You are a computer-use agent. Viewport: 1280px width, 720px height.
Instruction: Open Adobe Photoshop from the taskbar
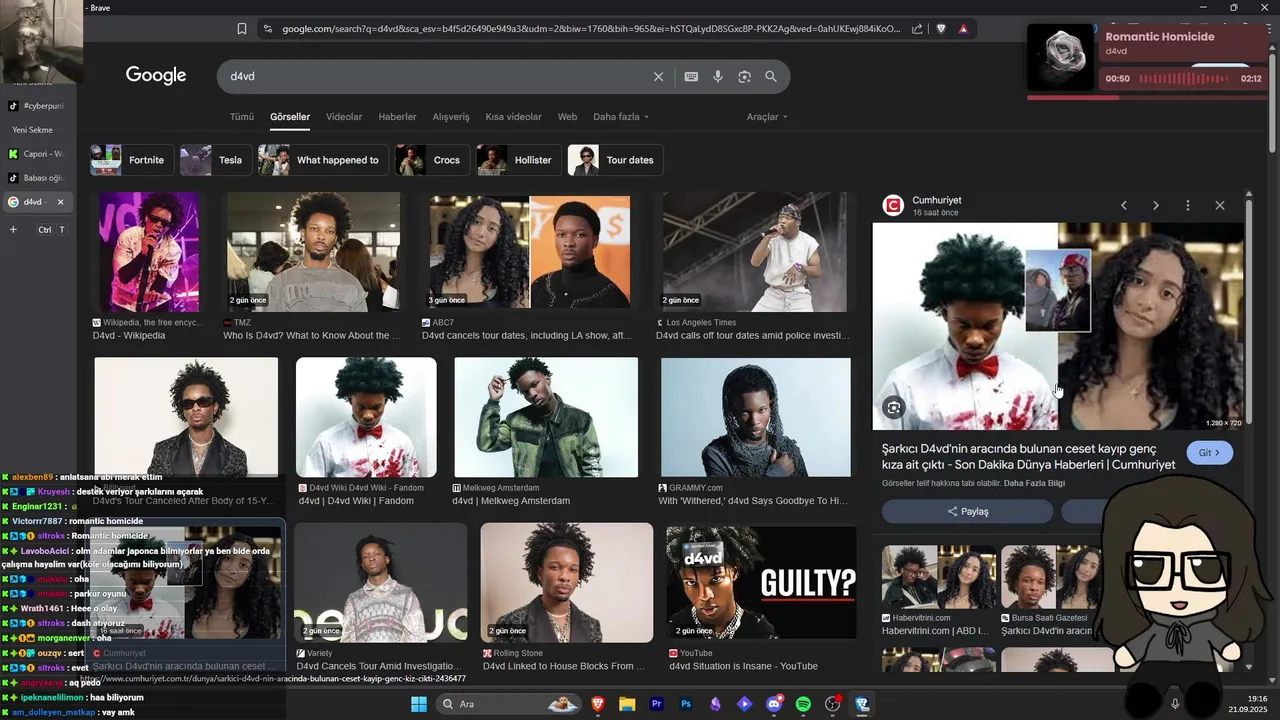point(686,704)
